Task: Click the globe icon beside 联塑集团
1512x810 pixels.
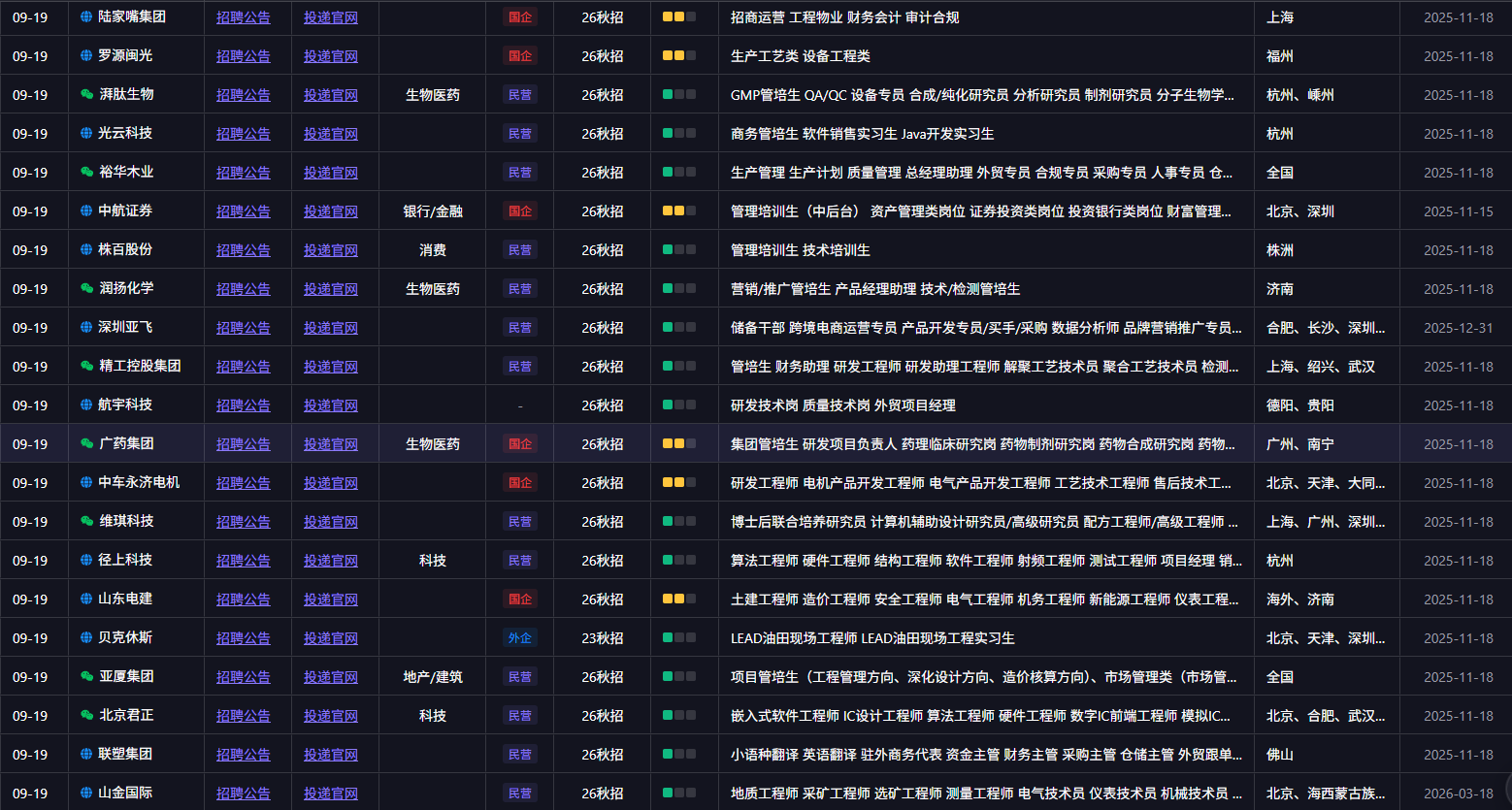Action: pos(86,754)
